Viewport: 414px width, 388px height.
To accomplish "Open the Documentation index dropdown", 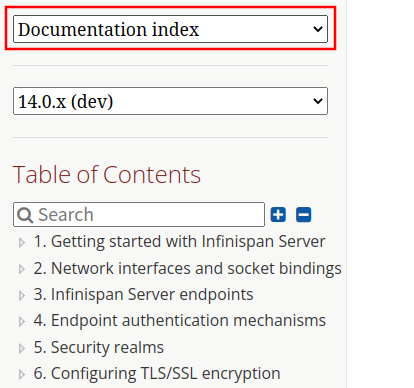I will click(x=170, y=29).
